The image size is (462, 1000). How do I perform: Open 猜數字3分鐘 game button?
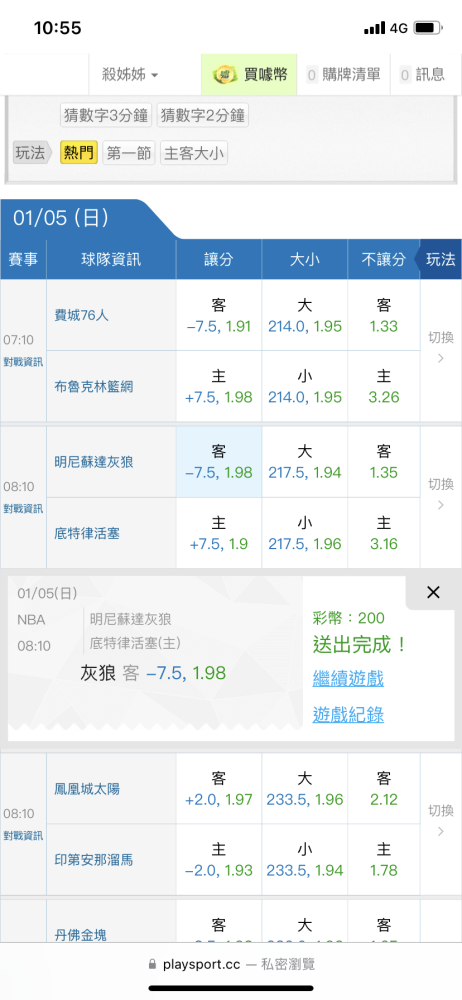coord(106,115)
